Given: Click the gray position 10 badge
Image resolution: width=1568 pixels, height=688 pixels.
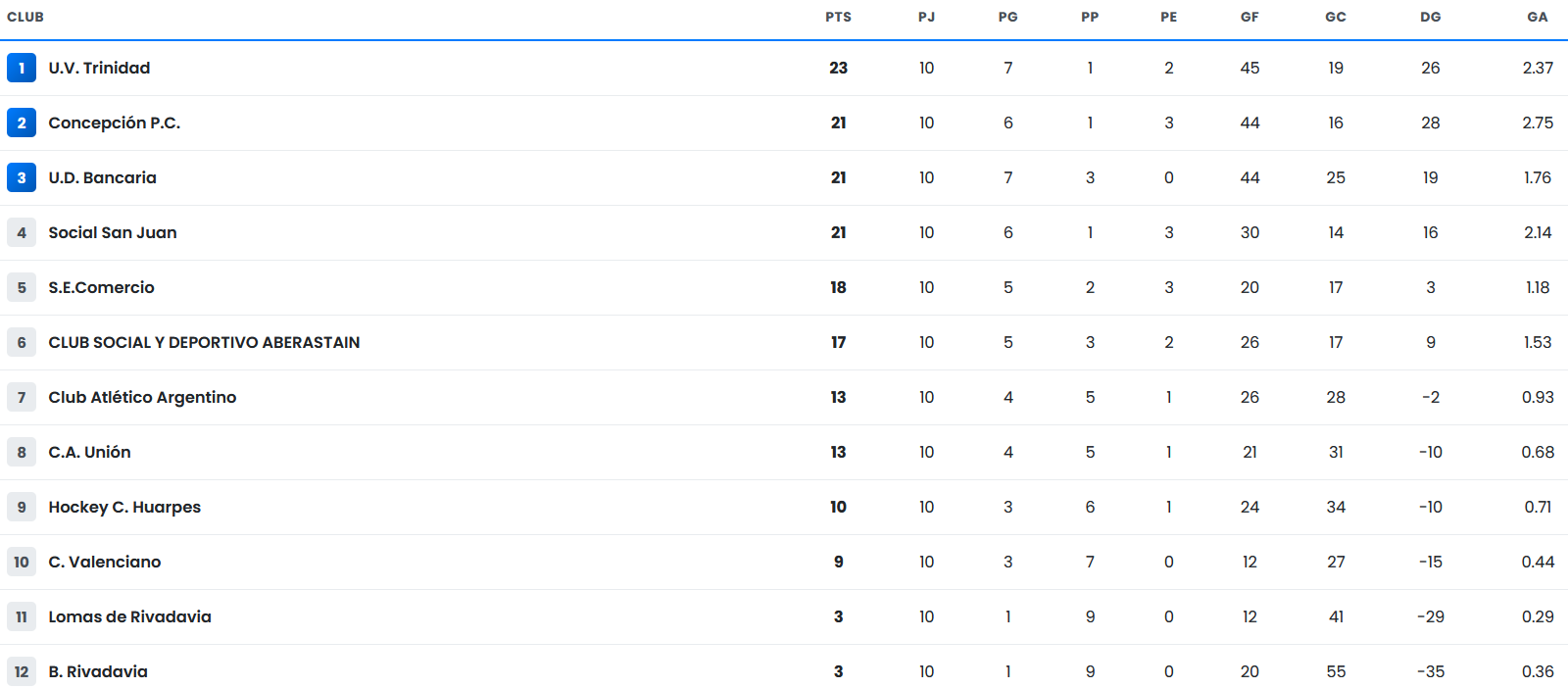Looking at the screenshot, I should [x=22, y=562].
